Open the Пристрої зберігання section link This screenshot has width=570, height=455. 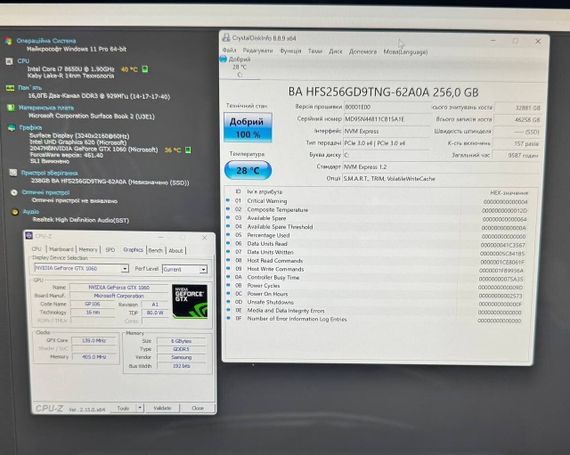point(49,173)
